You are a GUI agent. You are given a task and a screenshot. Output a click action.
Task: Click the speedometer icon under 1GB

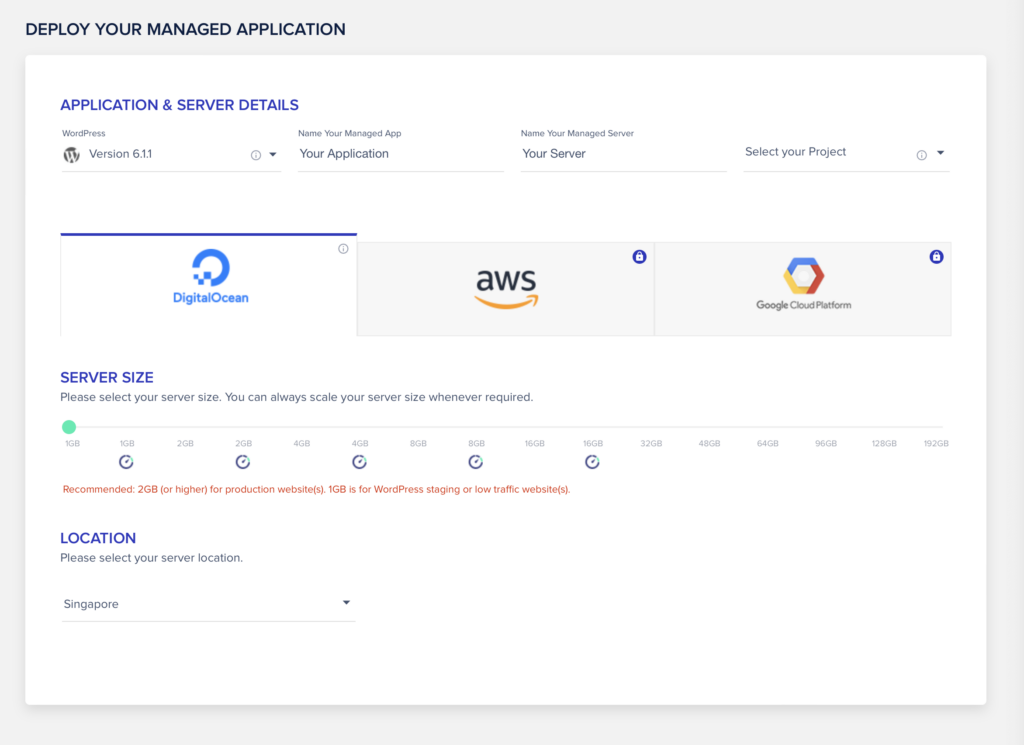(x=126, y=462)
